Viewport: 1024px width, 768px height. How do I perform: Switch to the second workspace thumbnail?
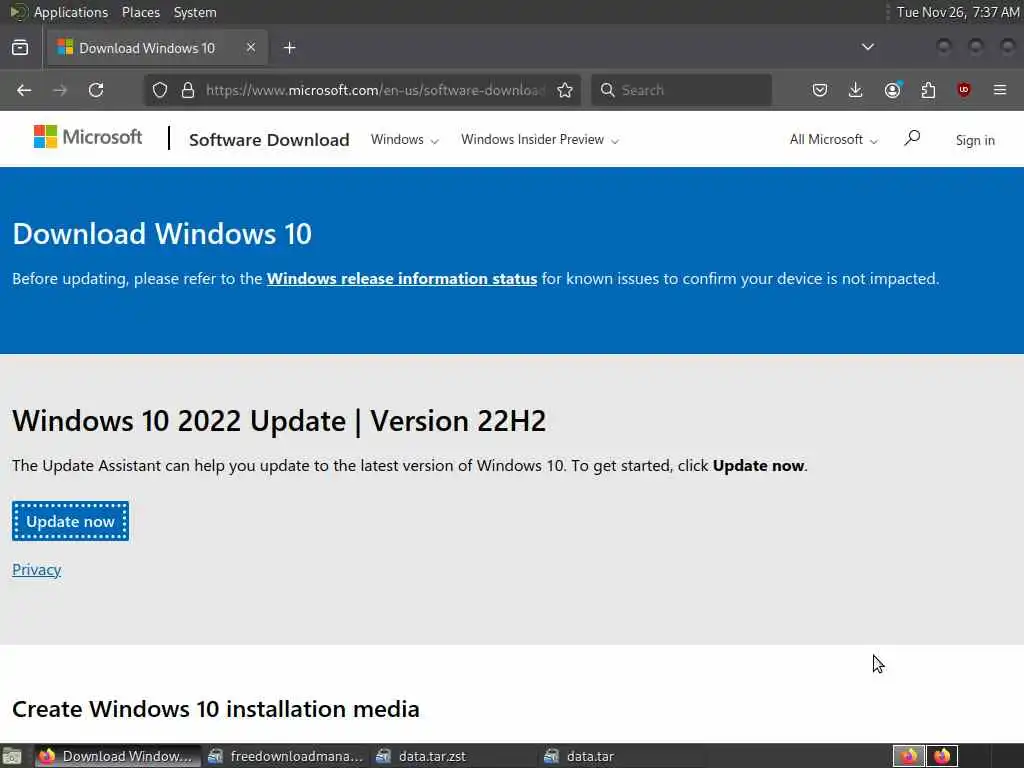point(942,756)
